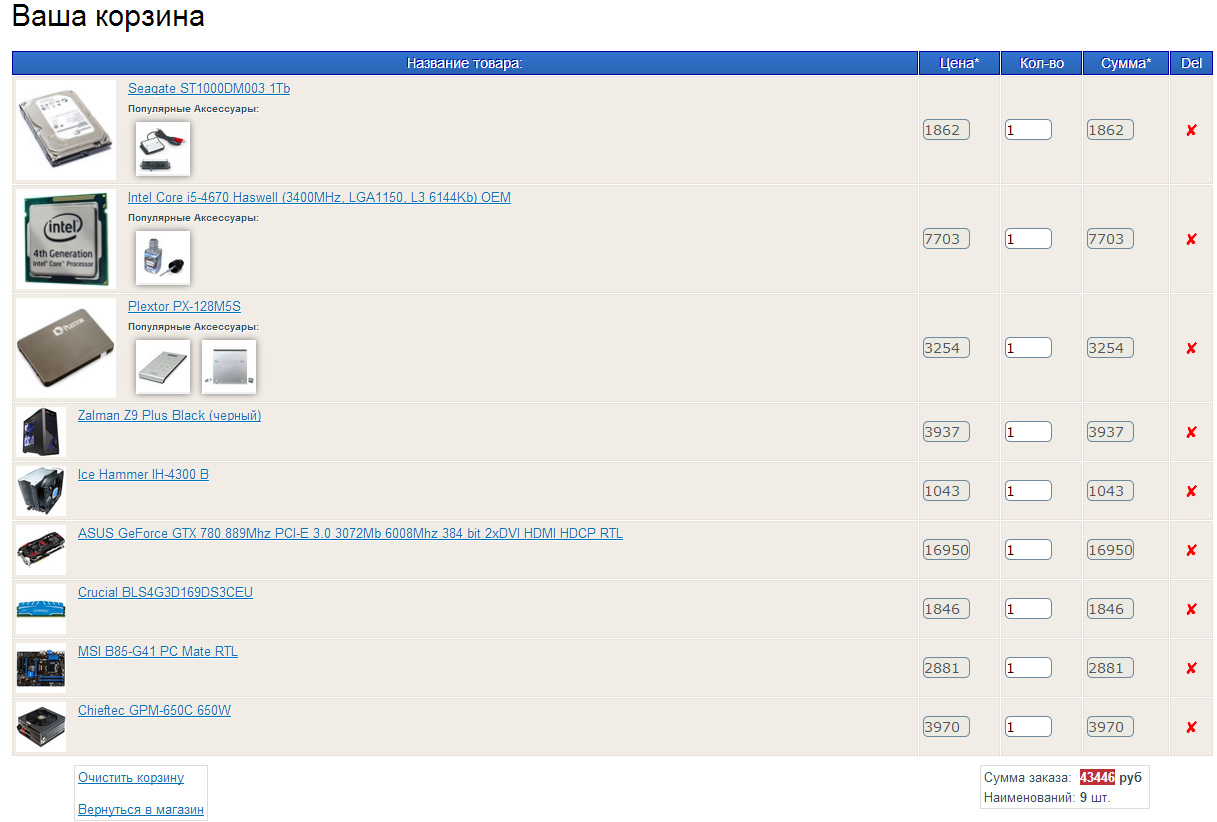Delete Chieftec GPM-650C 650W from cart

point(1191,727)
